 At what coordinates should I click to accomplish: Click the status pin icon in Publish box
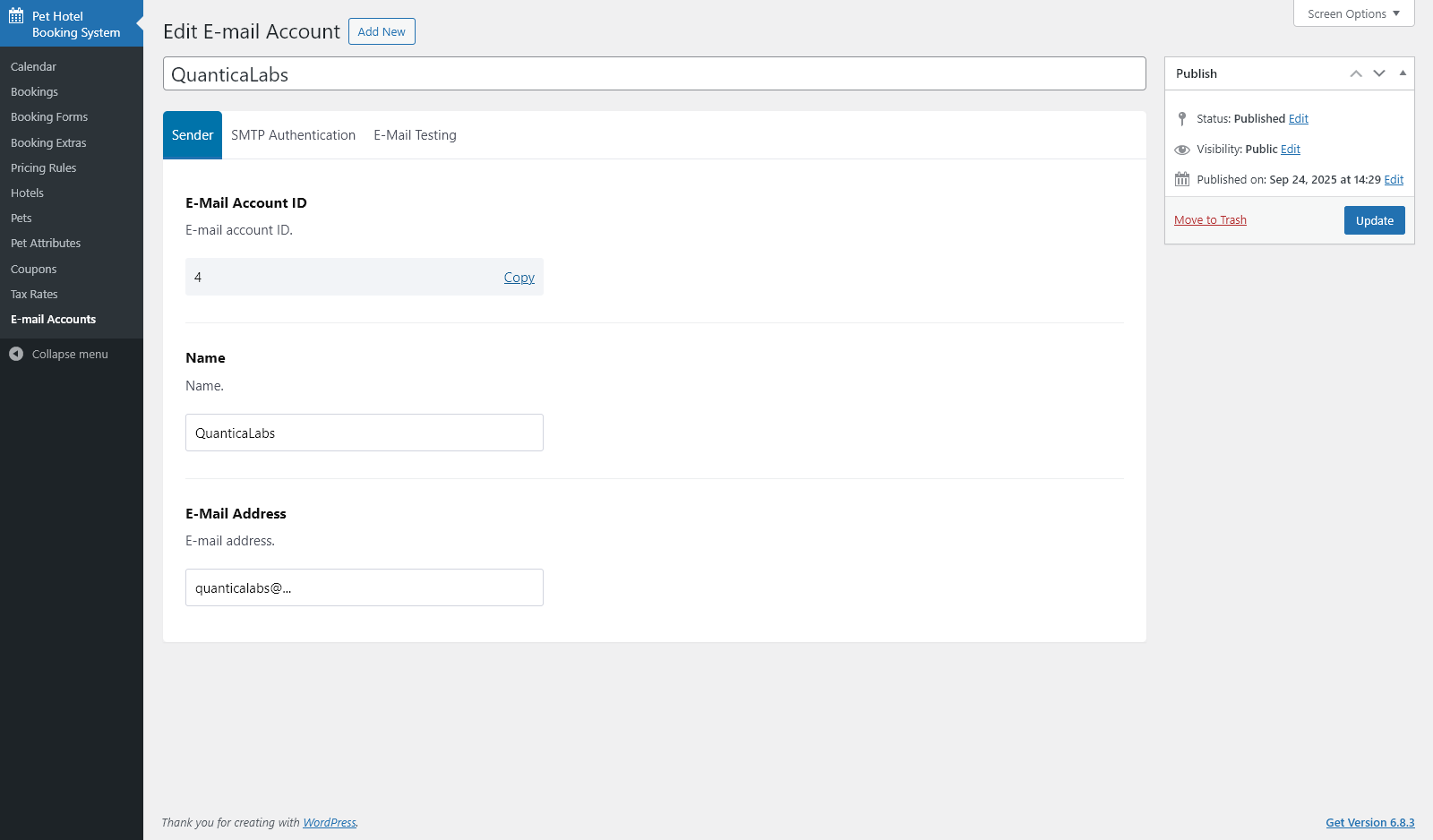coord(1182,118)
